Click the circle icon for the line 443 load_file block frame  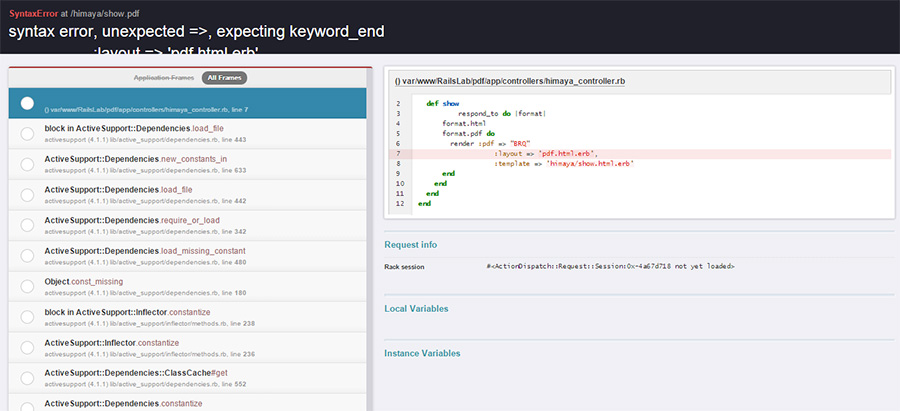pyautogui.click(x=27, y=134)
